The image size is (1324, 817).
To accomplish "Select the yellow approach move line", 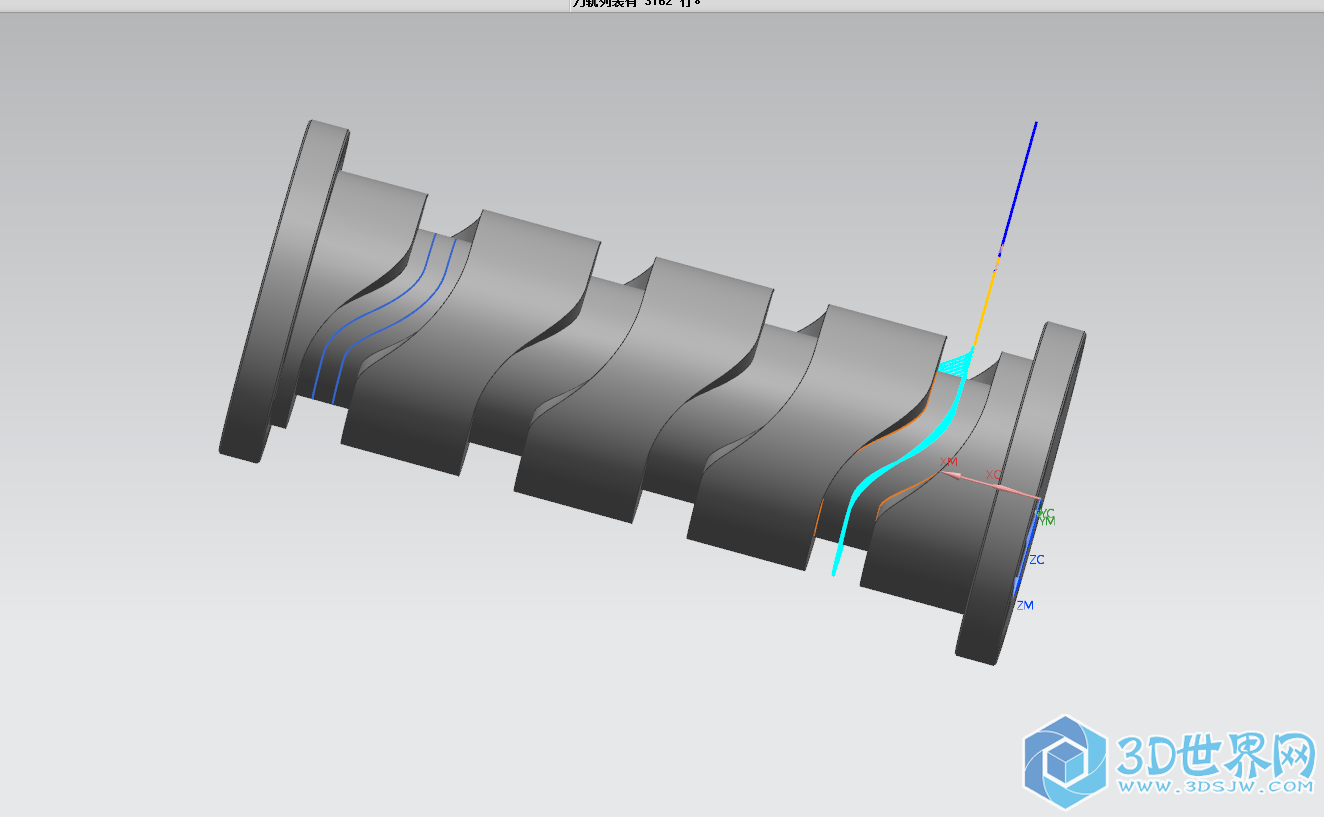I will 986,300.
